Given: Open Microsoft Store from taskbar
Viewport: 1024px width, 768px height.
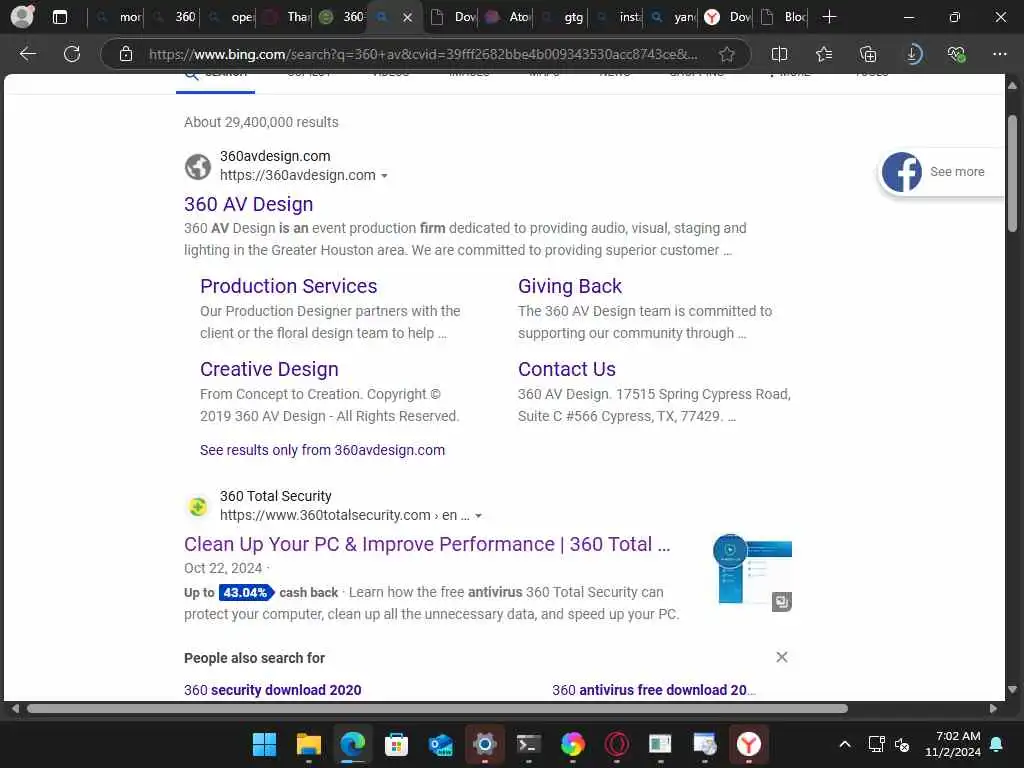Looking at the screenshot, I should (396, 744).
